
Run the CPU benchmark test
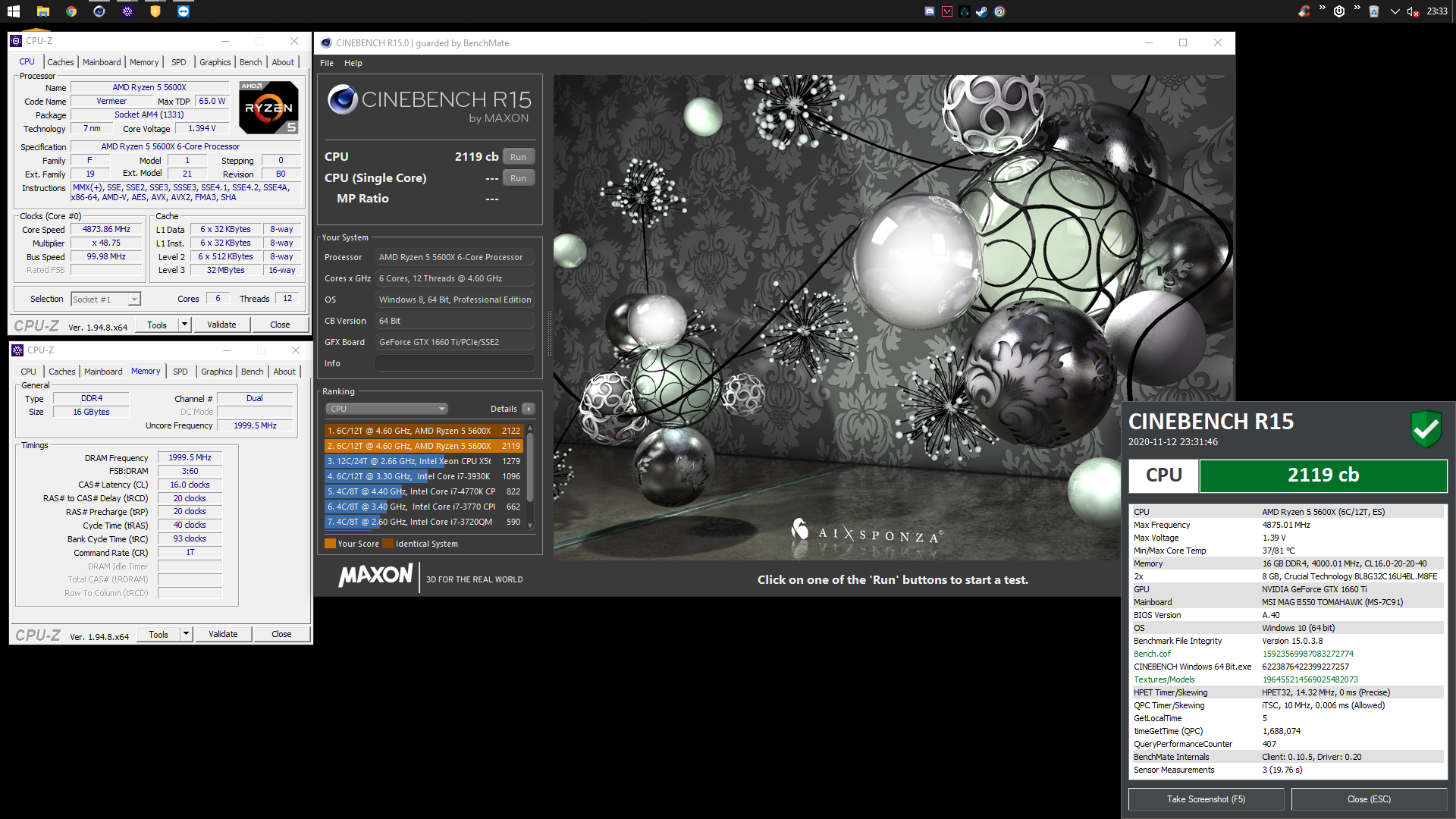(518, 157)
